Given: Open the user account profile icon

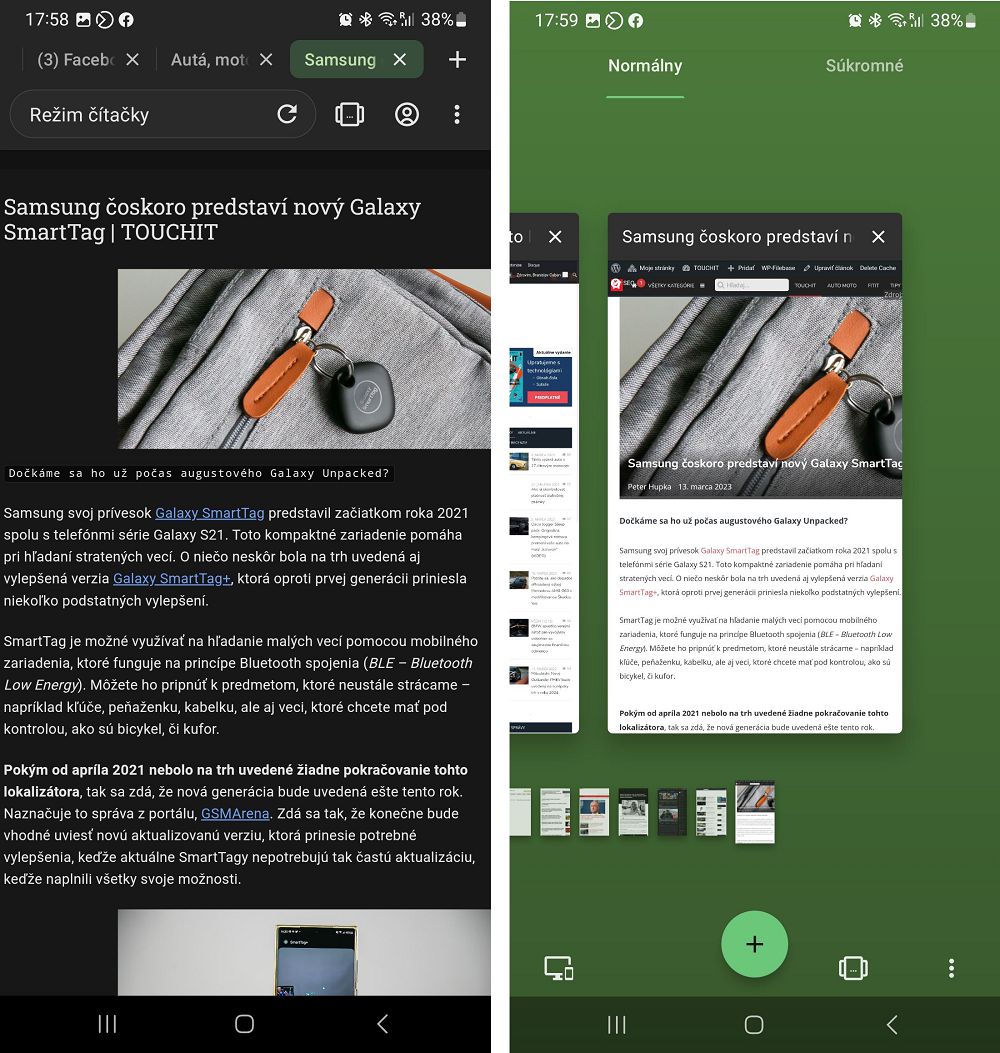Looking at the screenshot, I should click(407, 114).
